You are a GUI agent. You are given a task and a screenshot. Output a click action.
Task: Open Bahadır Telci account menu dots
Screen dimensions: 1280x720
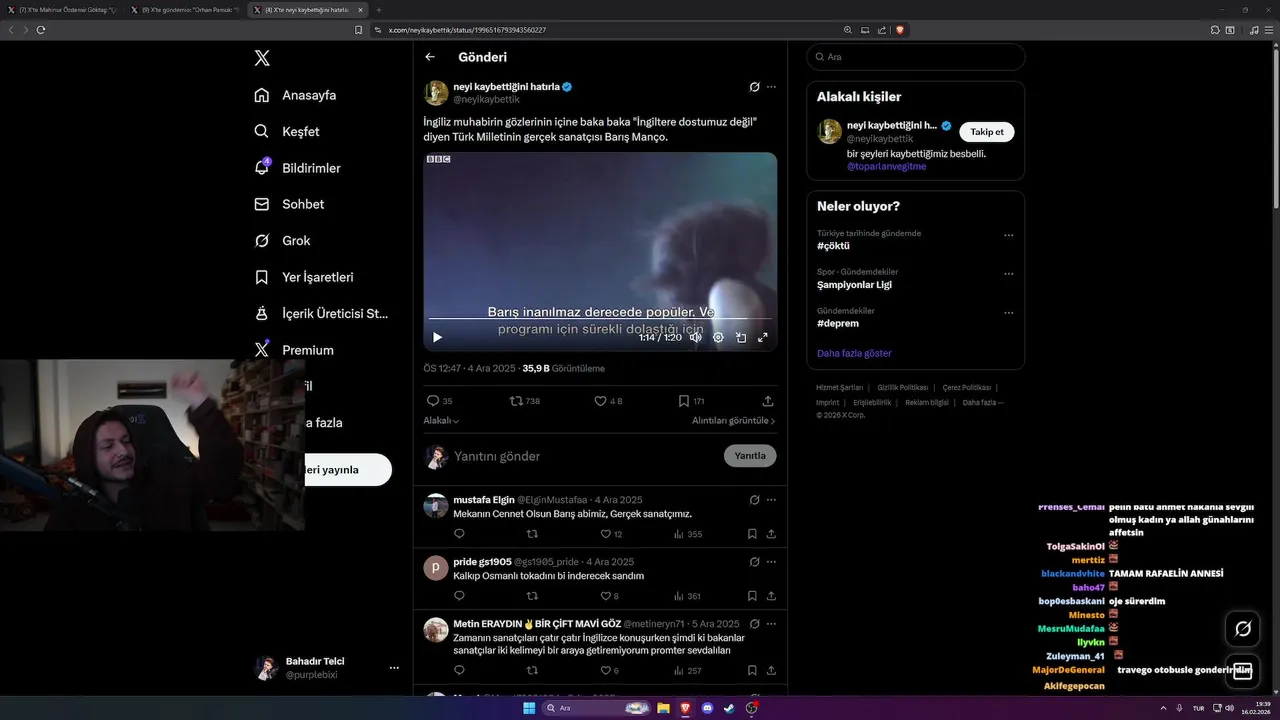(x=394, y=668)
